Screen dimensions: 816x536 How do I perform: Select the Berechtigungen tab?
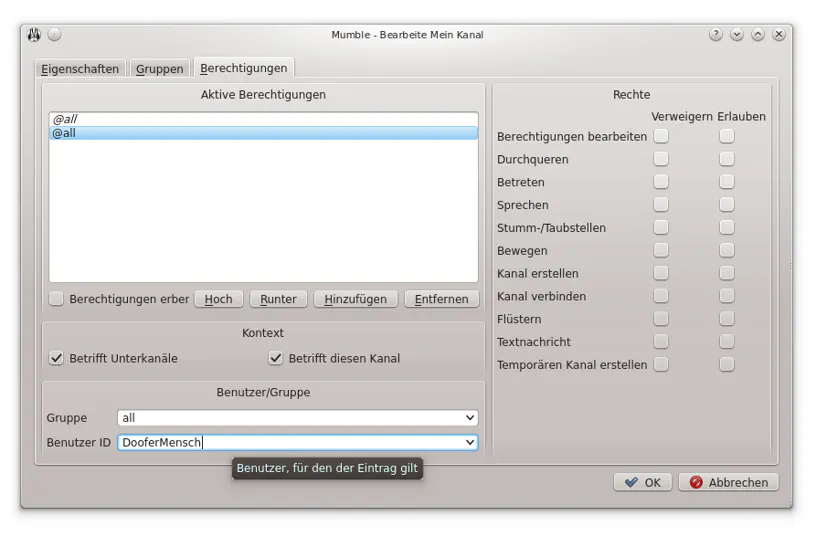(x=244, y=68)
